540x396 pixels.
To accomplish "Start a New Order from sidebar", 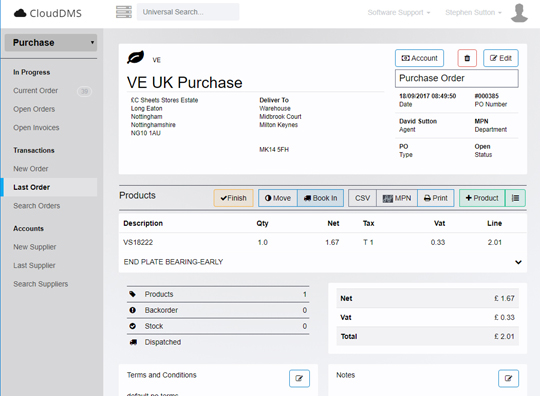I will pos(31,169).
